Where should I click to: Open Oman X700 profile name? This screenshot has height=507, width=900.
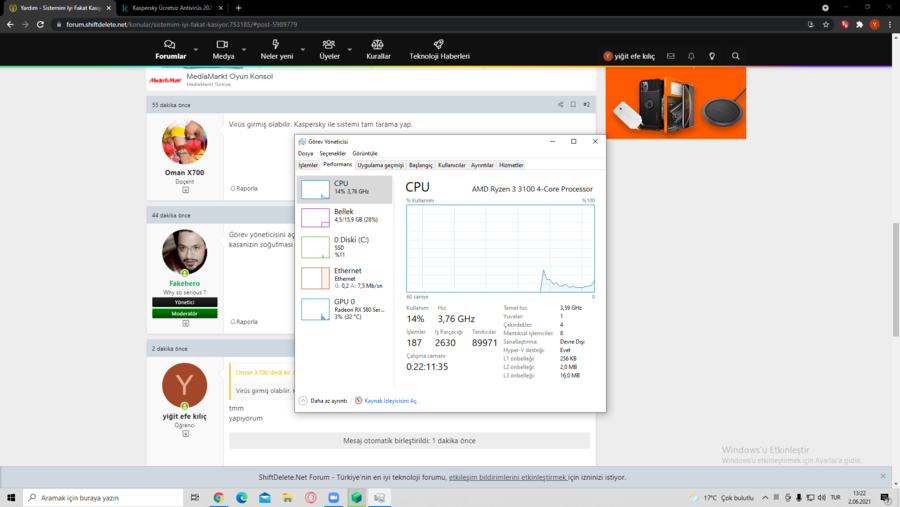184,172
